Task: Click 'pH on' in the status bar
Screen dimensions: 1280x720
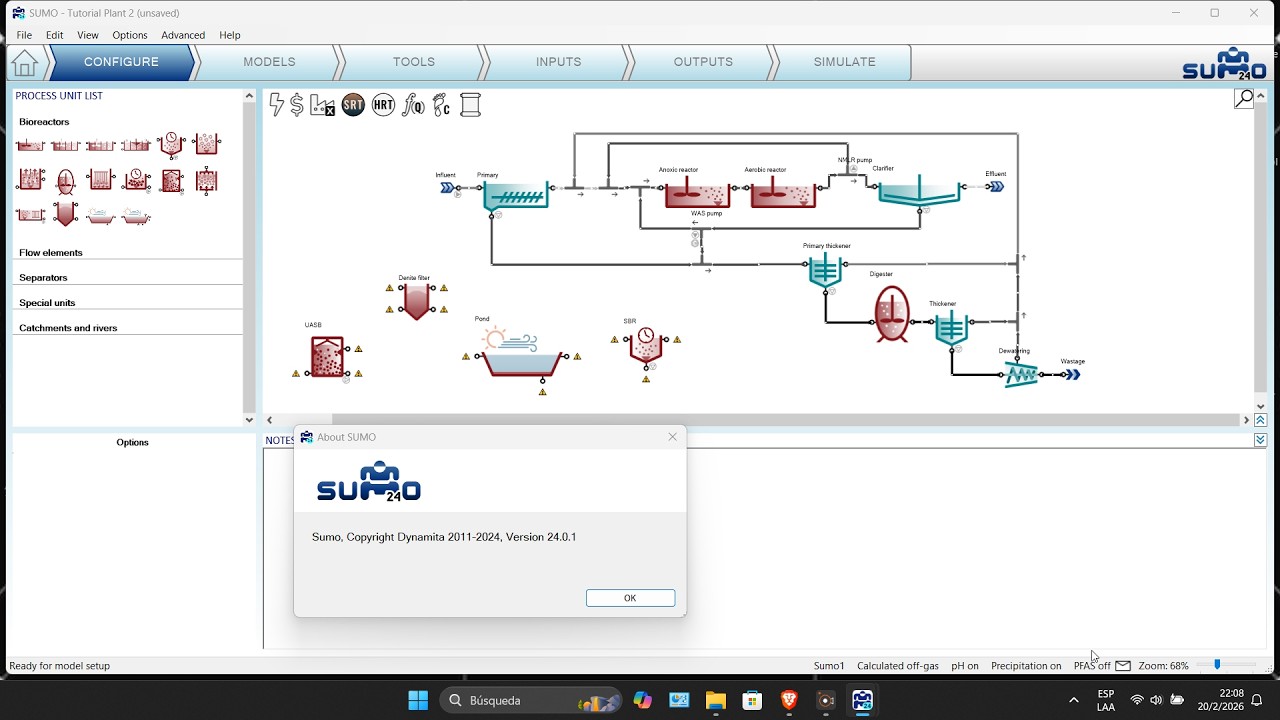Action: tap(965, 666)
